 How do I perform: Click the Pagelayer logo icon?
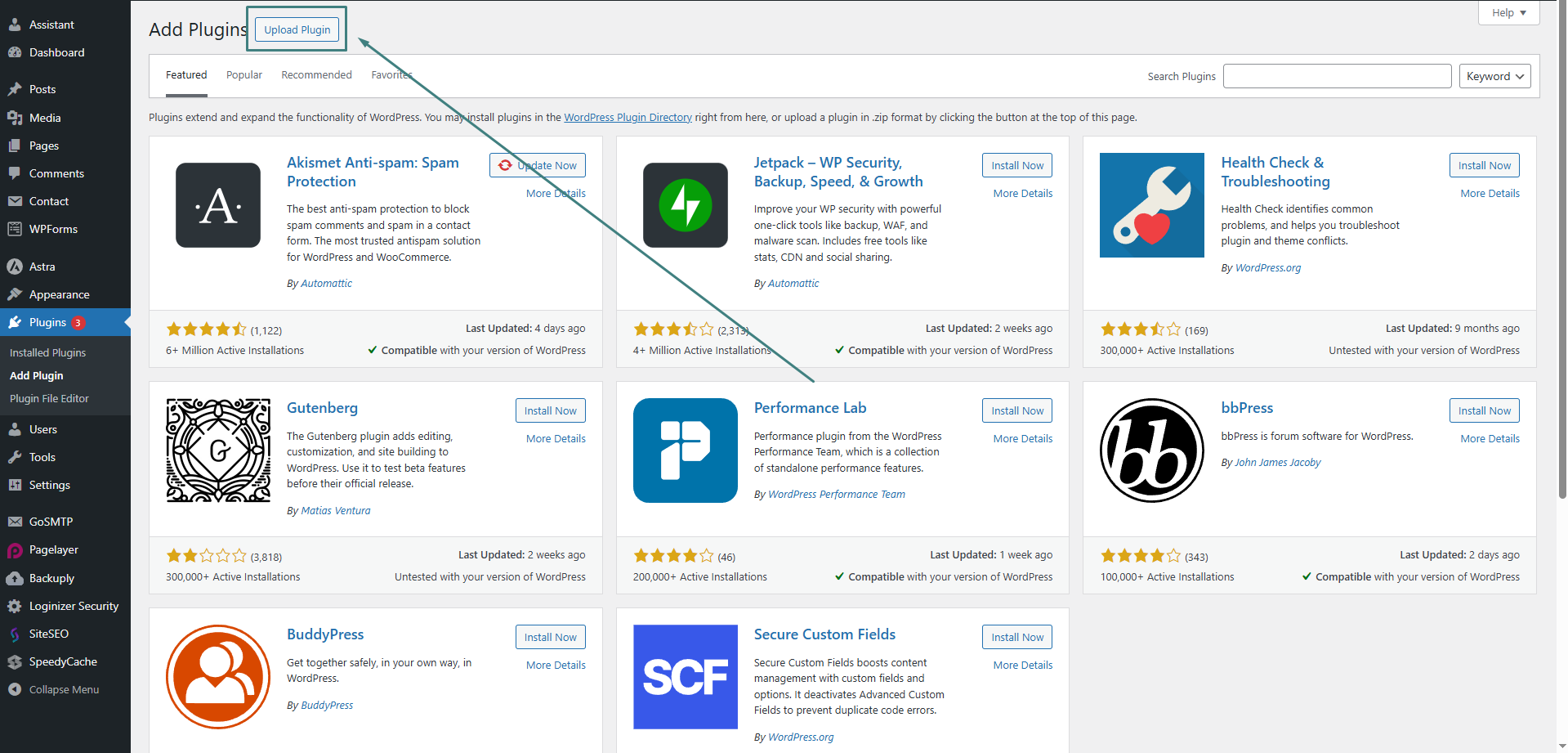pyautogui.click(x=15, y=550)
